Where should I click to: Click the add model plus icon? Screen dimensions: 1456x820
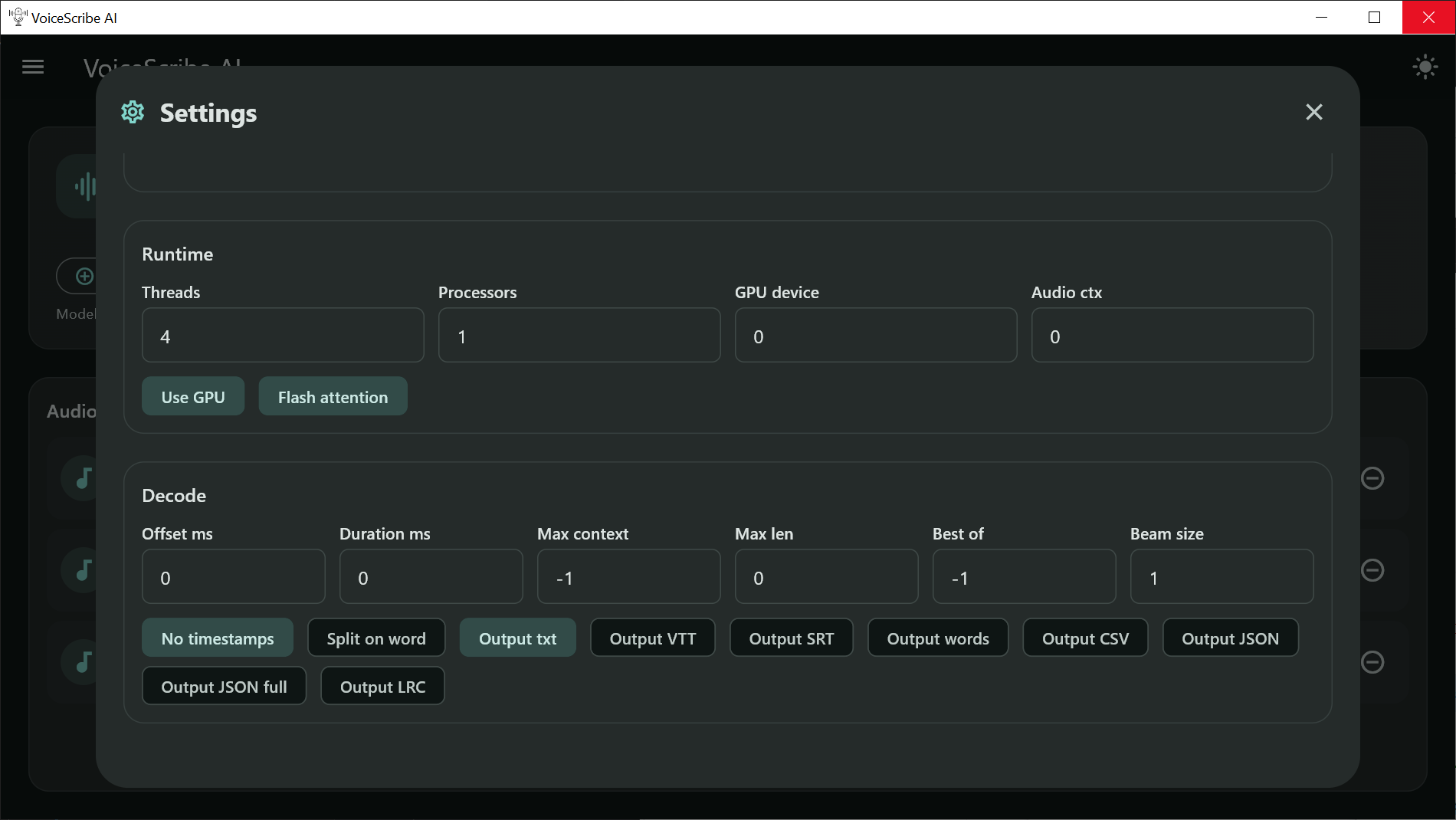click(x=84, y=276)
